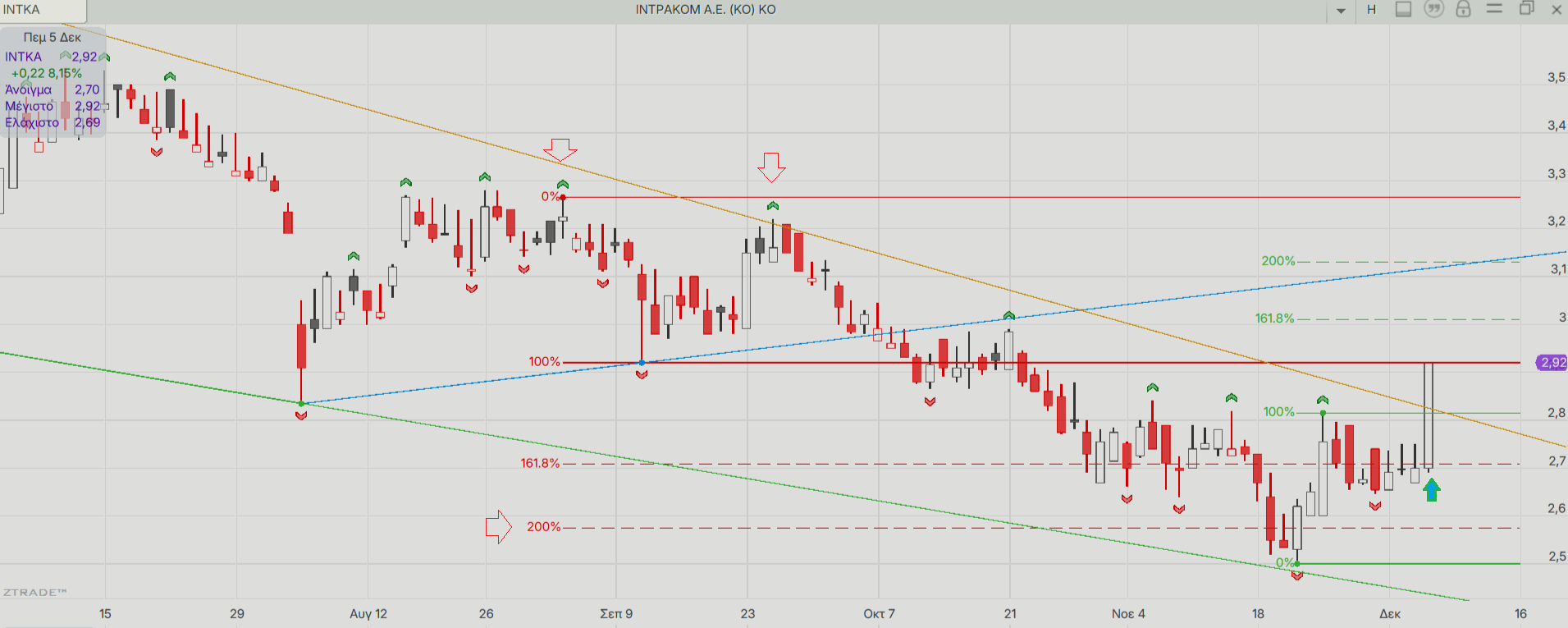This screenshot has height=628, width=1568.
Task: Toggle the padlock lock icon
Action: point(1463,9)
